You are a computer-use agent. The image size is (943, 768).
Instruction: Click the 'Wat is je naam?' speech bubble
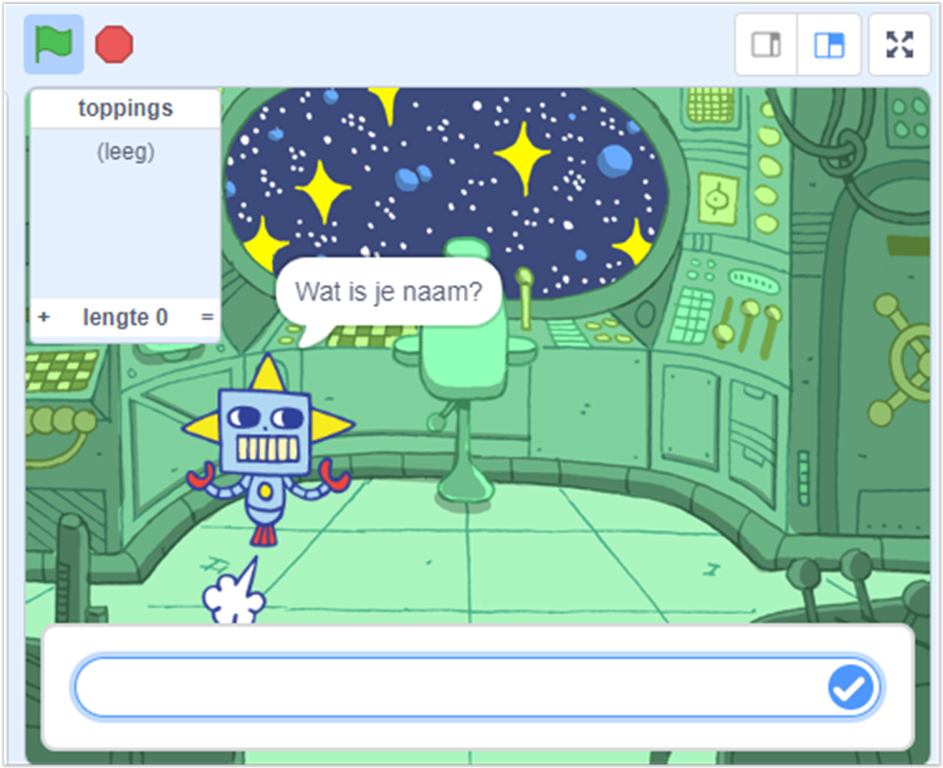pos(389,292)
